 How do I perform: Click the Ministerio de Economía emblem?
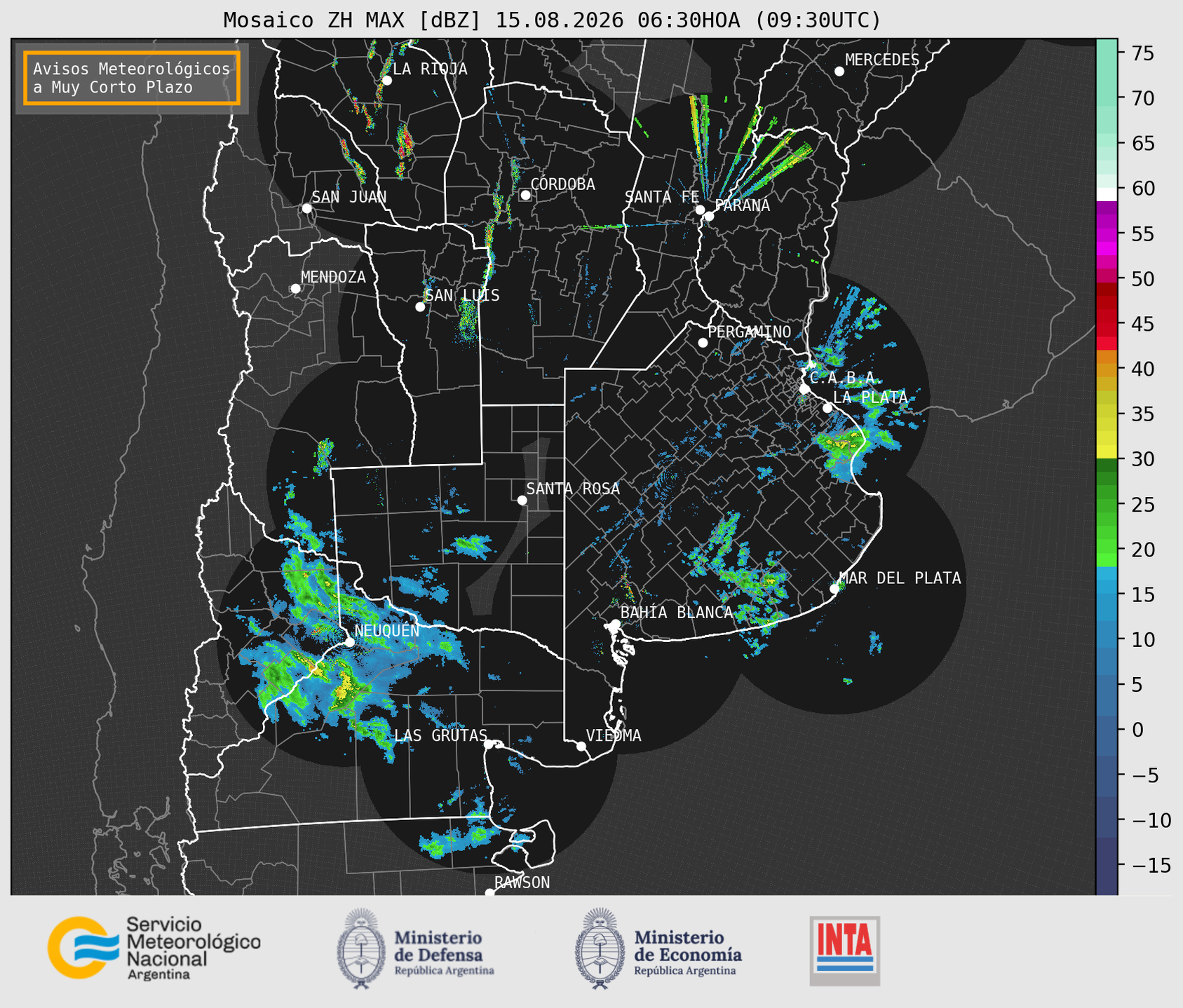600,948
